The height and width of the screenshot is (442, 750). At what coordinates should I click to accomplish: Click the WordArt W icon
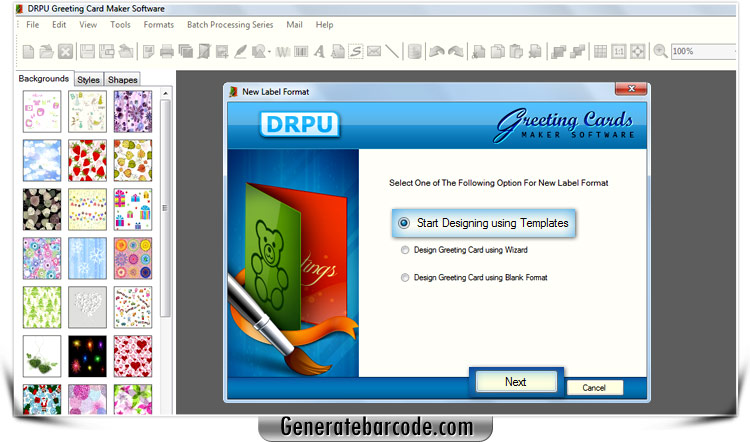[x=283, y=51]
